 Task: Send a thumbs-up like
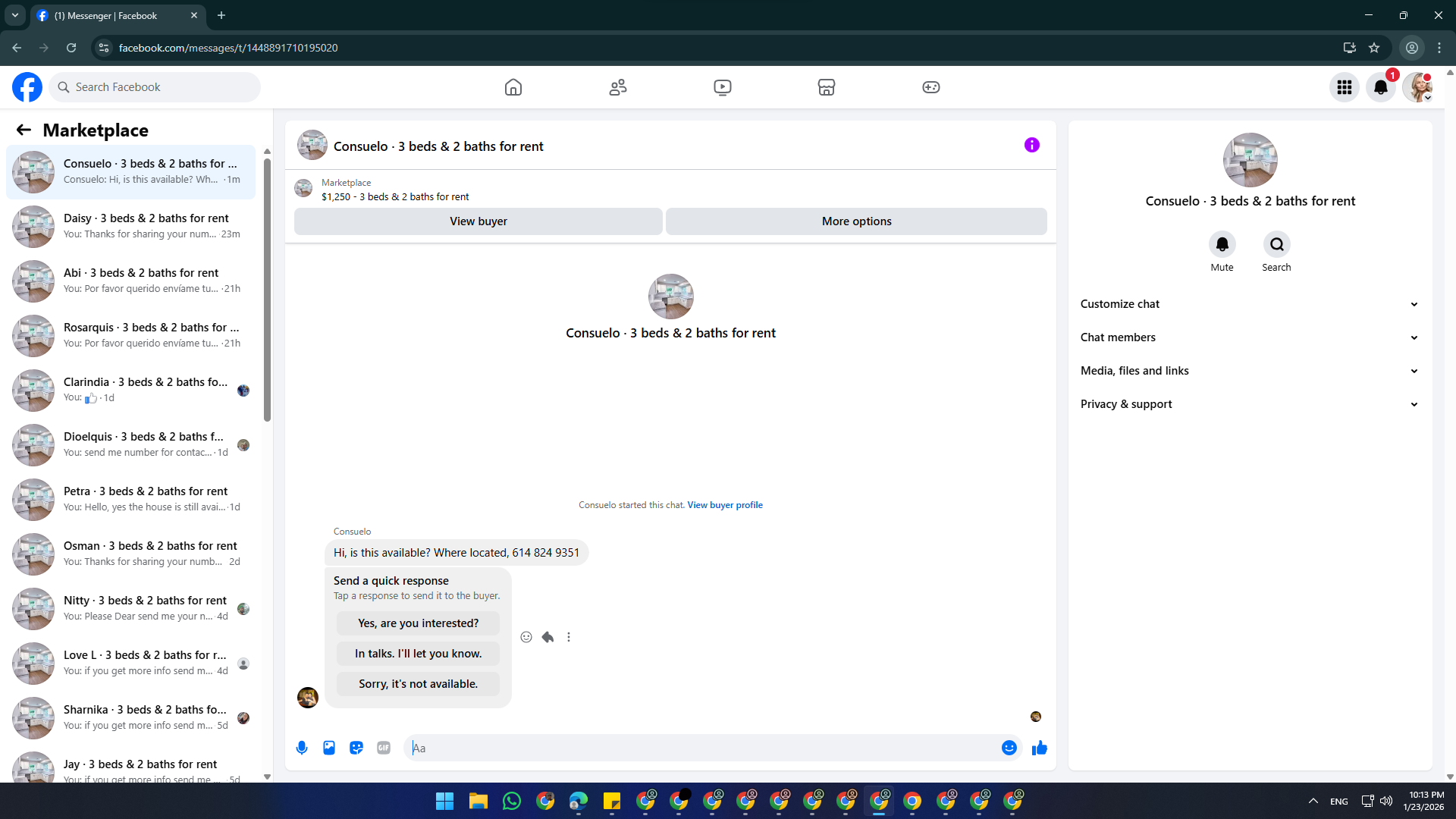[1039, 748]
